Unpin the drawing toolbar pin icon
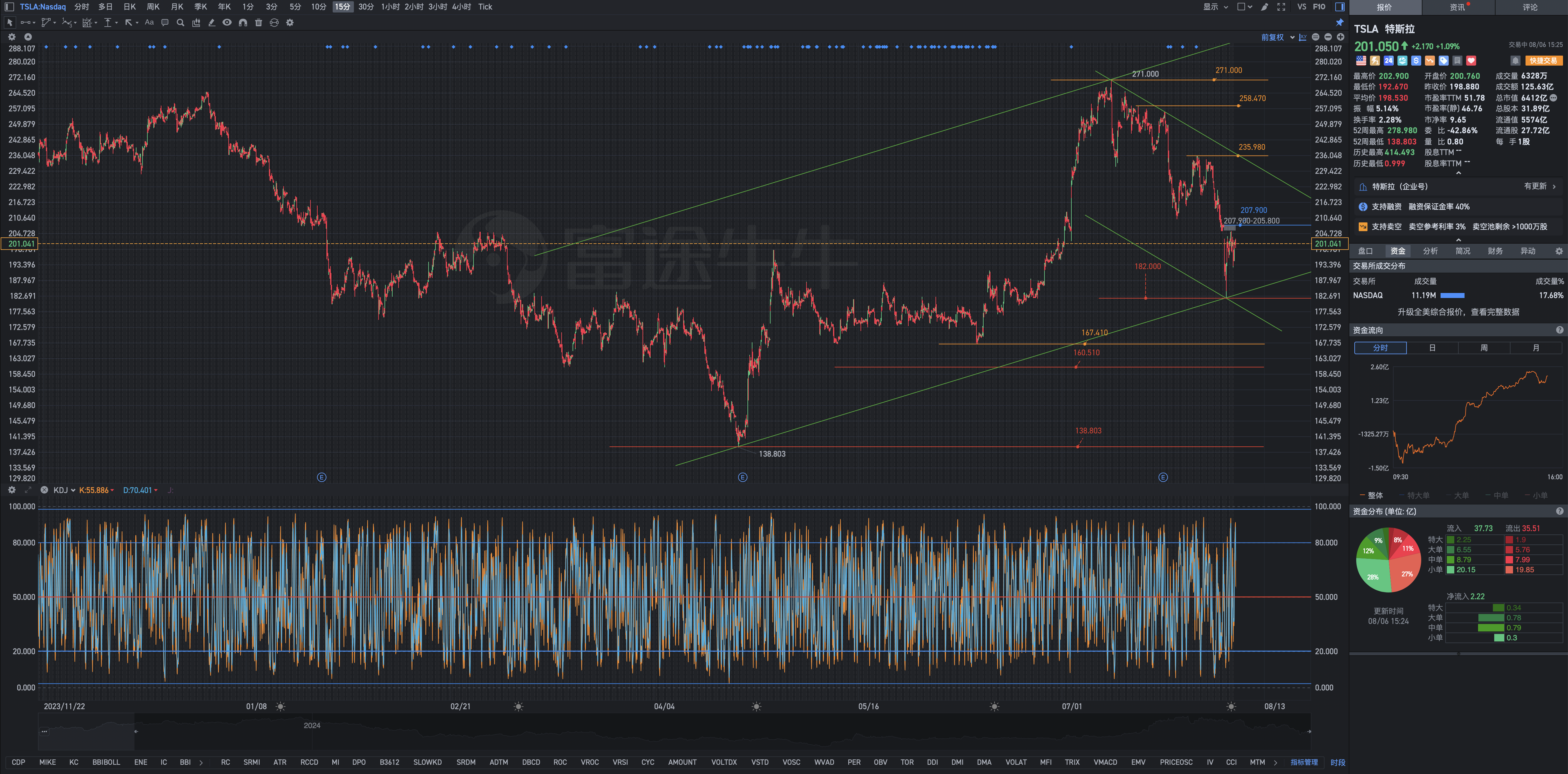This screenshot has height=774, width=1568. pos(1340,22)
